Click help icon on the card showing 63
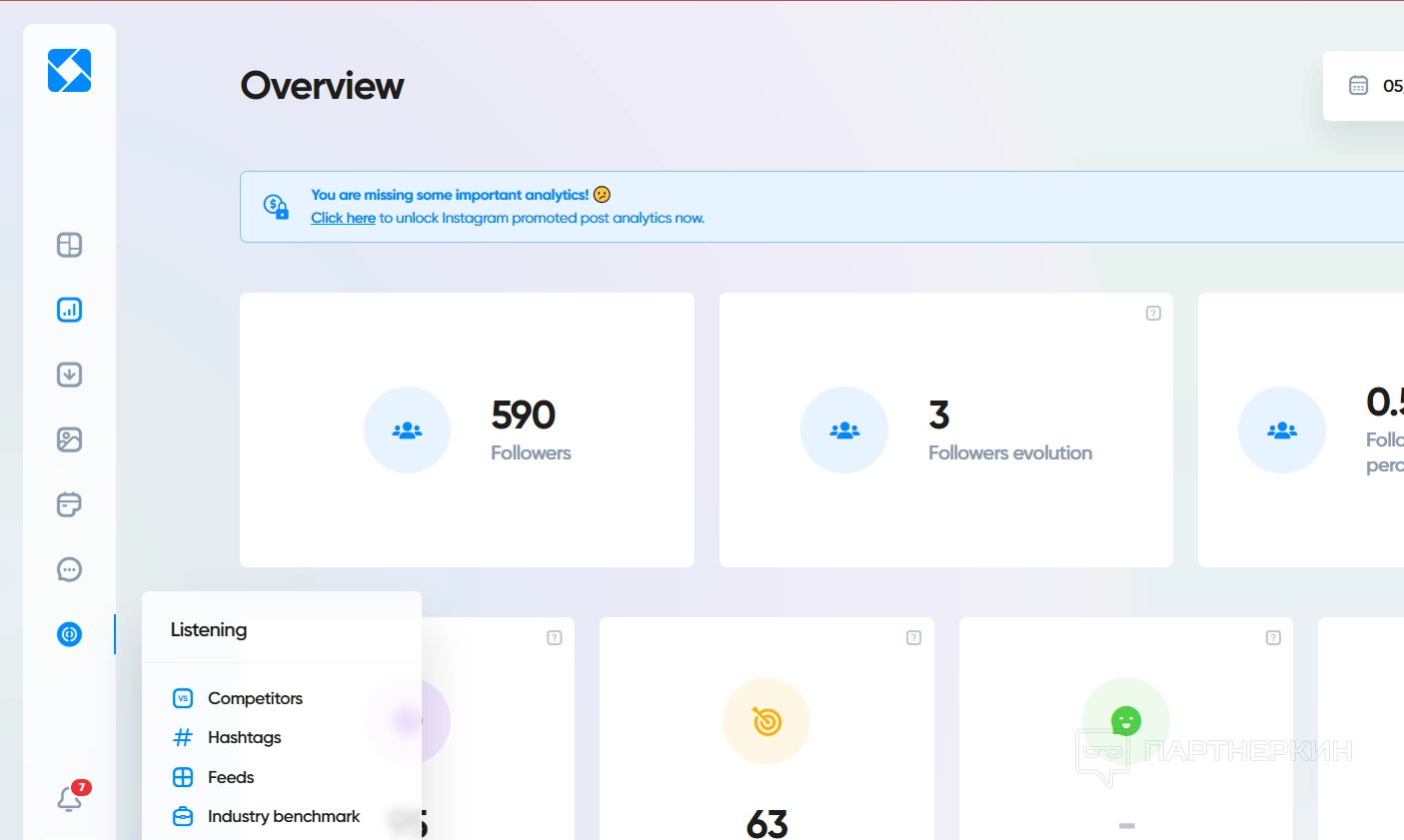The width and height of the screenshot is (1404, 840). tap(913, 638)
